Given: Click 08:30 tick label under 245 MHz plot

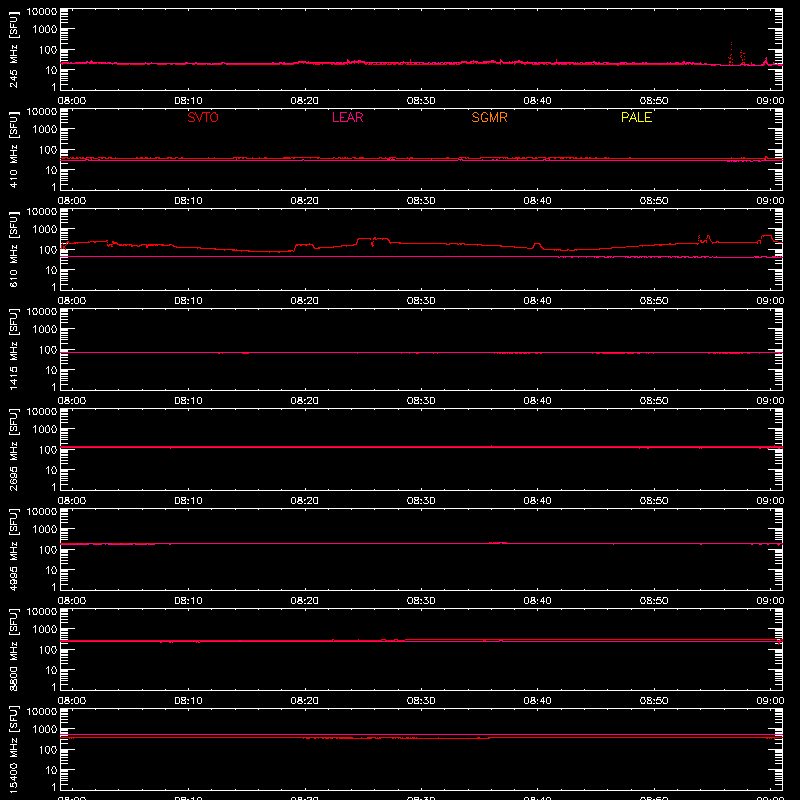Looking at the screenshot, I should [x=421, y=101].
